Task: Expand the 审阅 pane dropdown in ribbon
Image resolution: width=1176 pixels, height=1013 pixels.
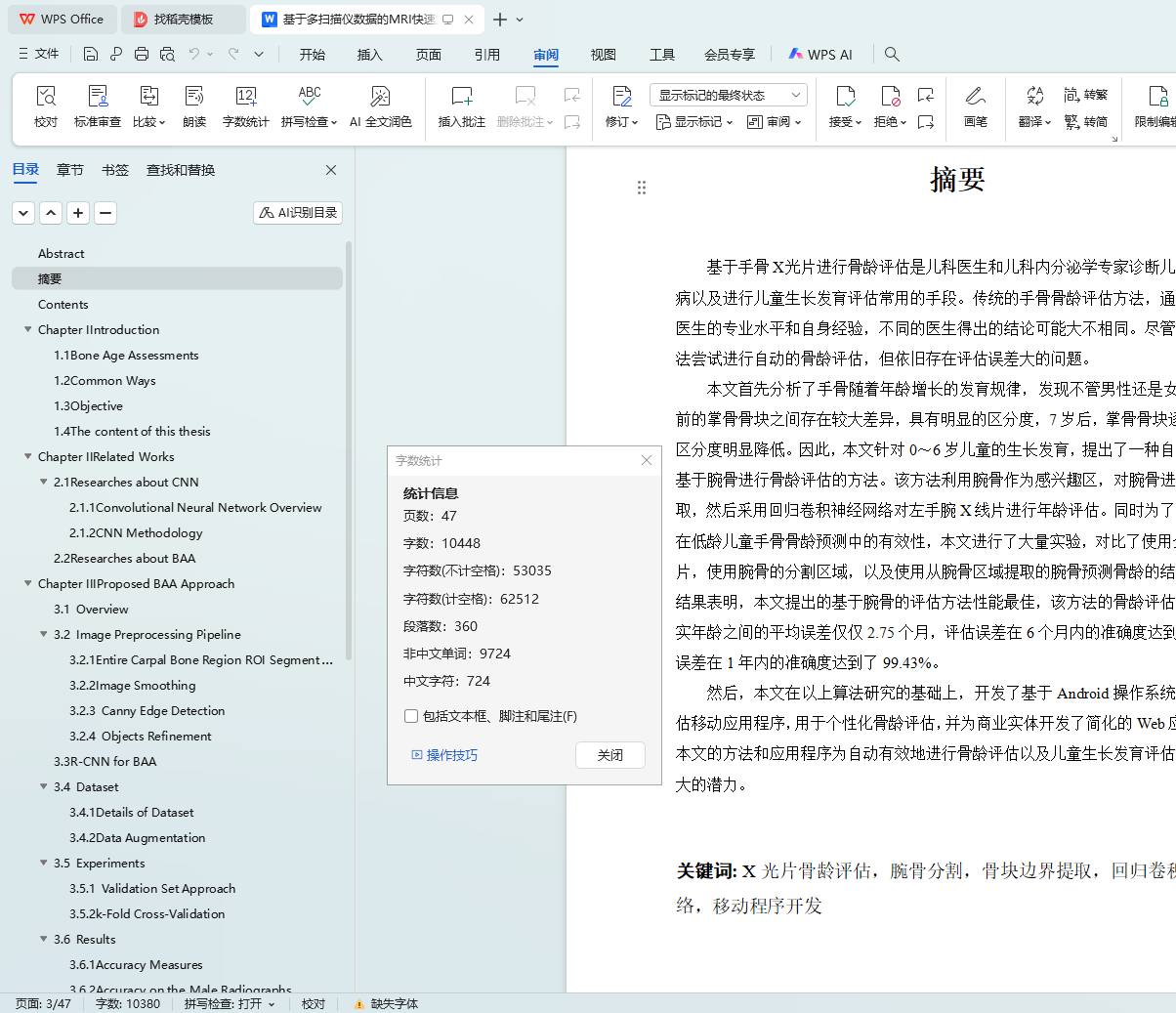Action: [775, 122]
